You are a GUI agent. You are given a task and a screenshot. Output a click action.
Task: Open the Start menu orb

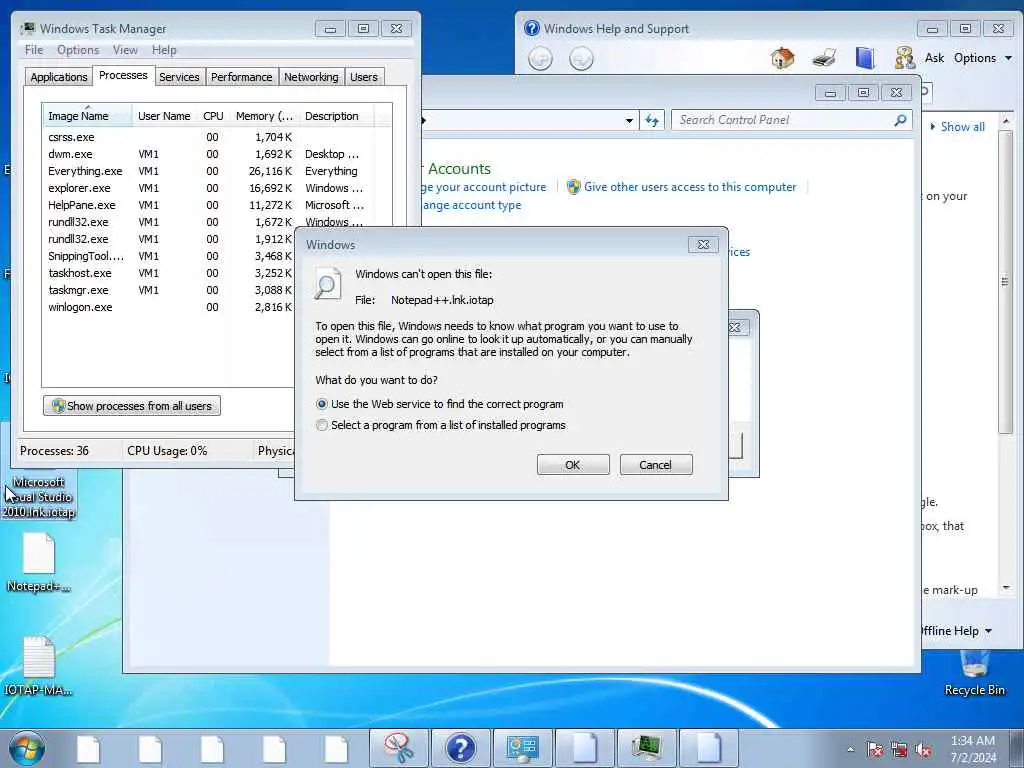27,748
